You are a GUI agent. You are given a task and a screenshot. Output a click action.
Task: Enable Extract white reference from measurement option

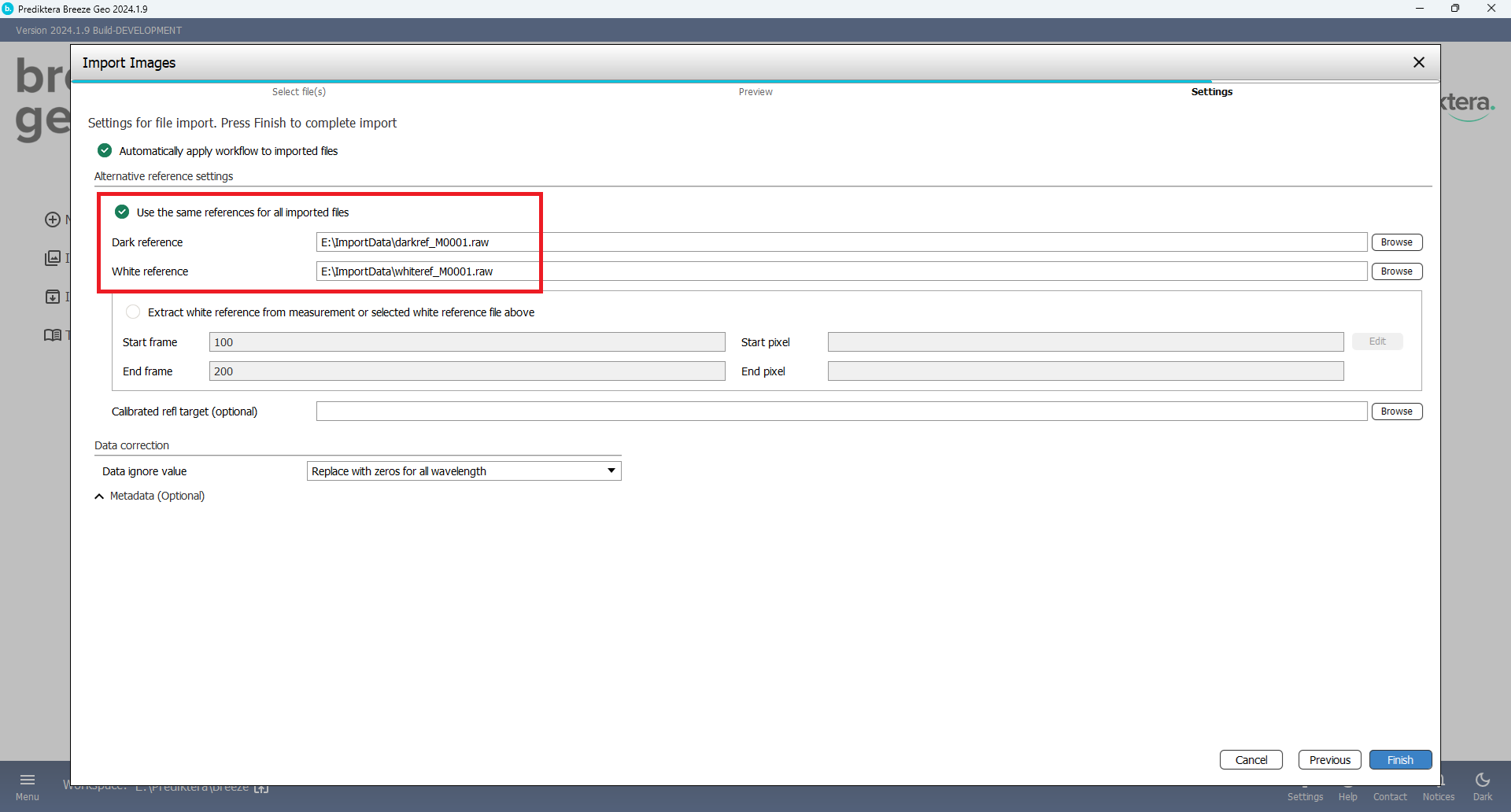click(x=133, y=312)
